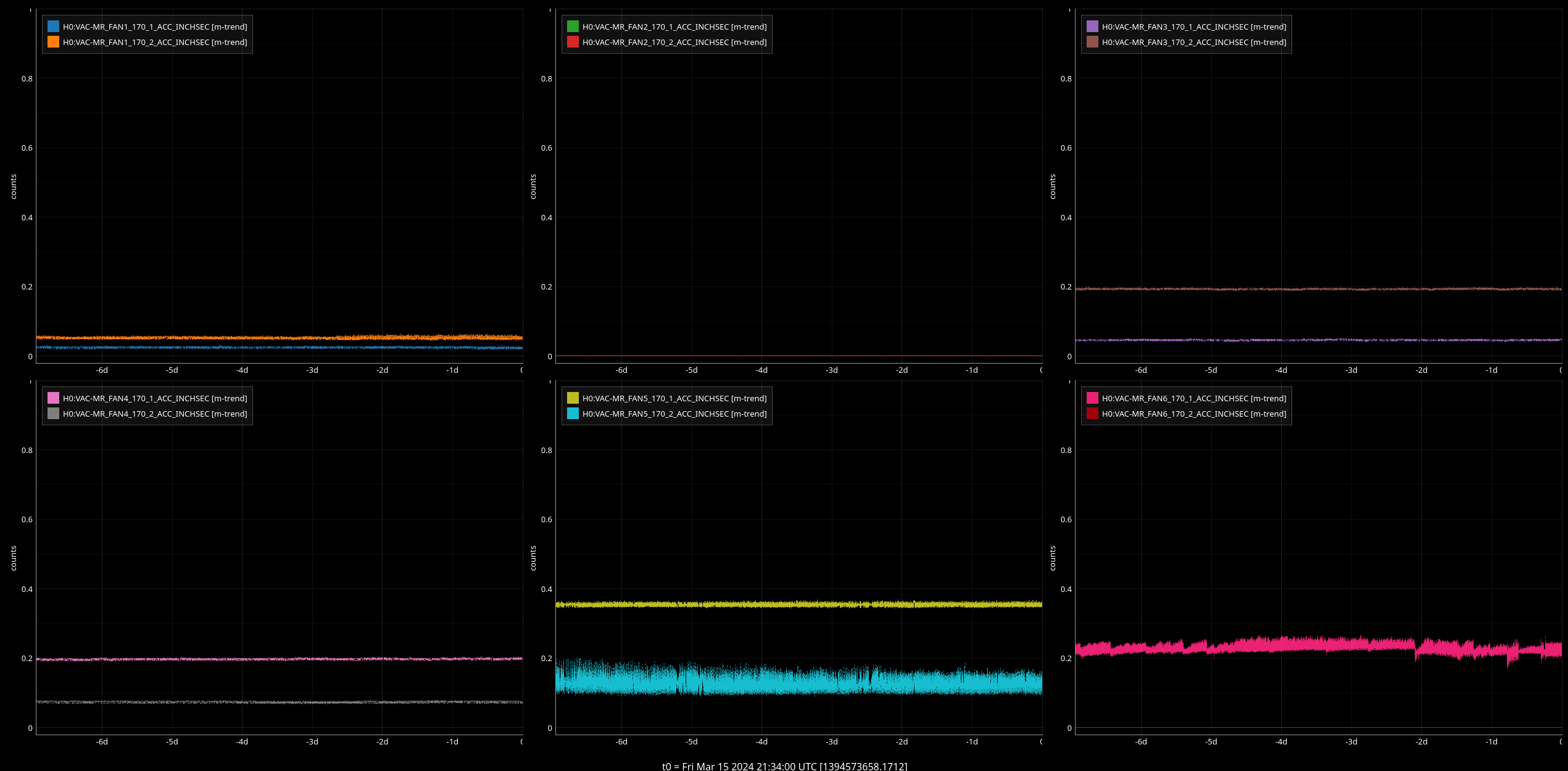Click the 0.8 tick label in FAN4 plot
The width and height of the screenshot is (1568, 771).
click(x=27, y=450)
